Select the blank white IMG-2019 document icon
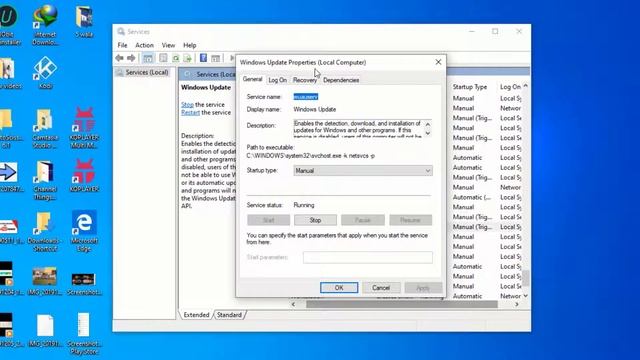640x360 pixels. tap(45, 330)
